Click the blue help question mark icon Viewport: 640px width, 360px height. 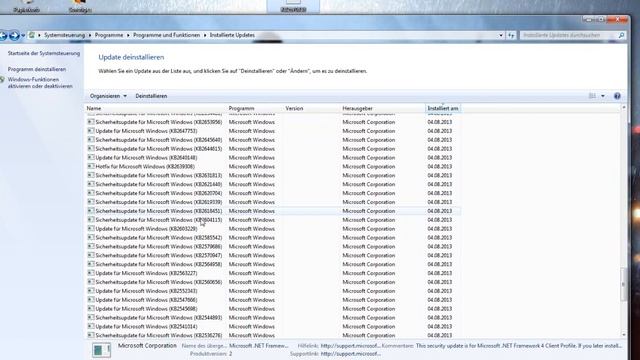click(x=617, y=96)
